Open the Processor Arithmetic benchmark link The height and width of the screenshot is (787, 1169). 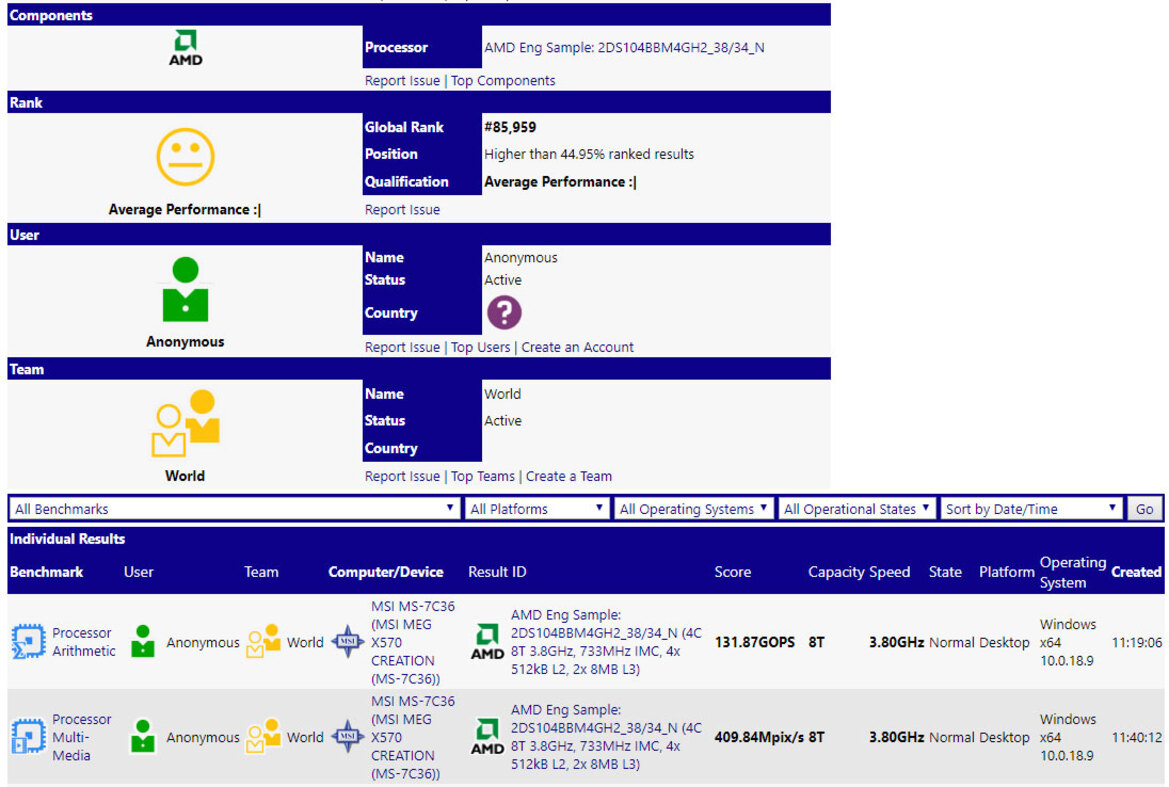84,642
